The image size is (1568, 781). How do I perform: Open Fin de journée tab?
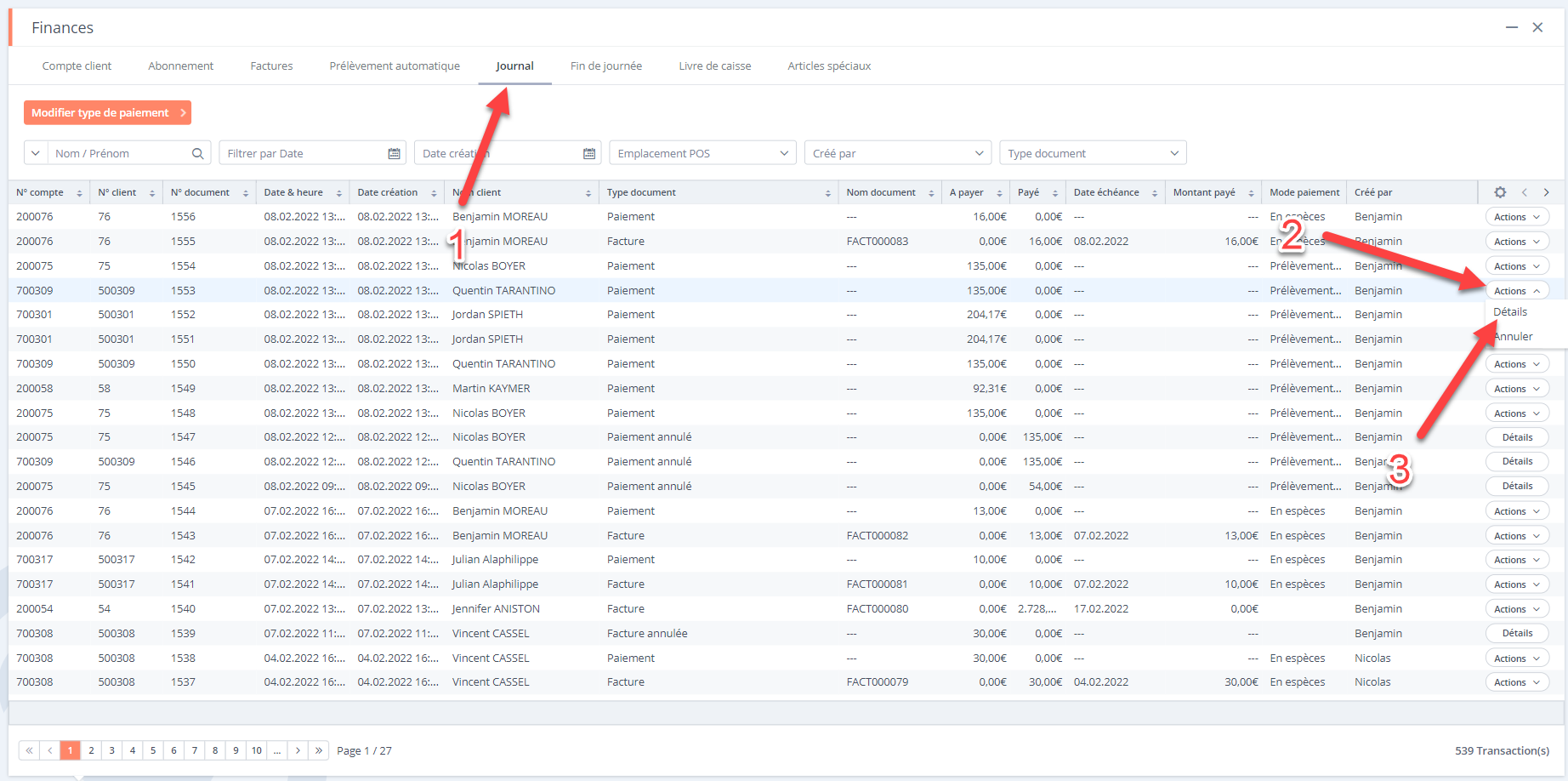pos(606,66)
